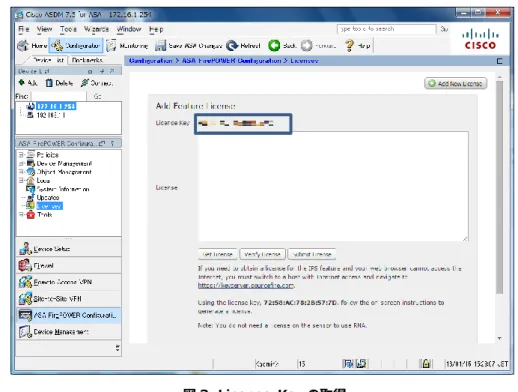Open the lower Device Management section

(69, 332)
